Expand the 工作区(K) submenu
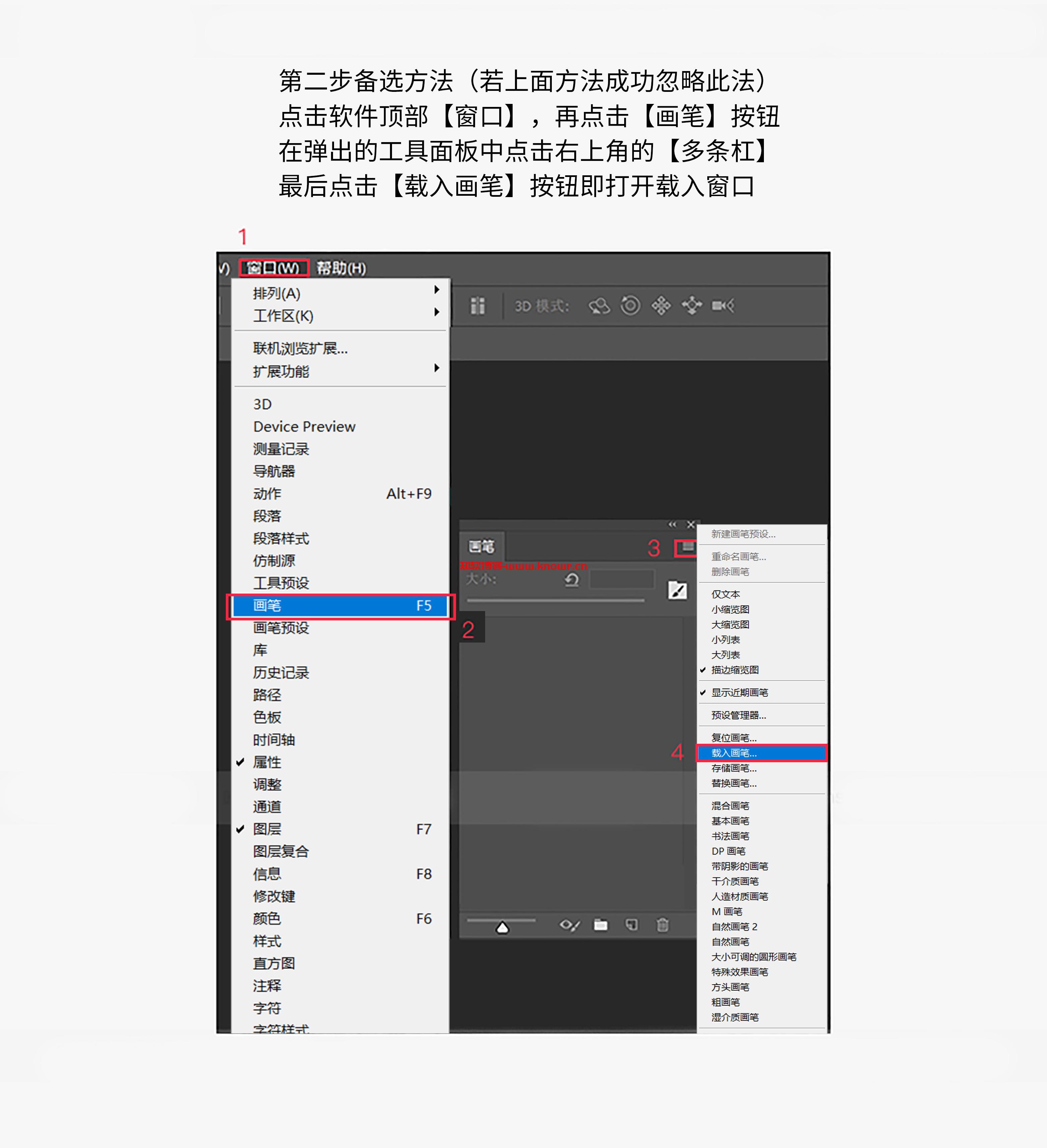This screenshot has height=1148, width=1047. [x=340, y=315]
